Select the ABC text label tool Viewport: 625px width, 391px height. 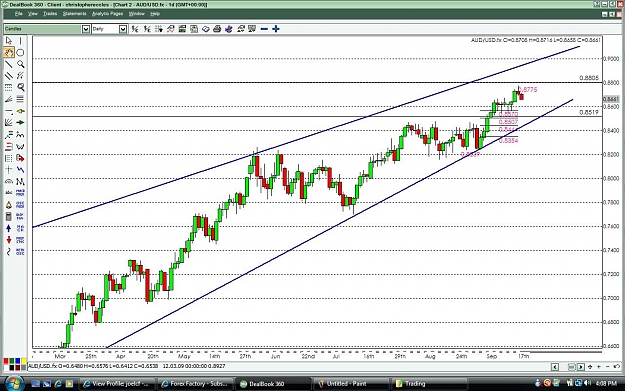click(8, 193)
